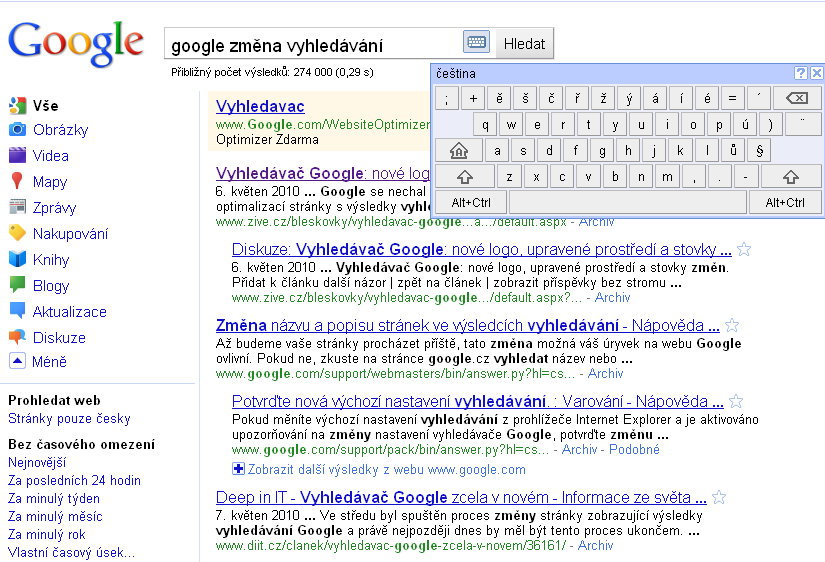
Task: Select the Mapy search category
Action: [50, 182]
